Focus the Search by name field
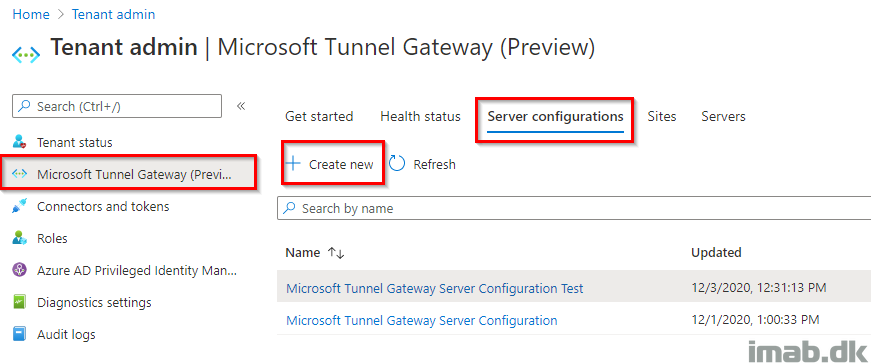 (x=574, y=208)
